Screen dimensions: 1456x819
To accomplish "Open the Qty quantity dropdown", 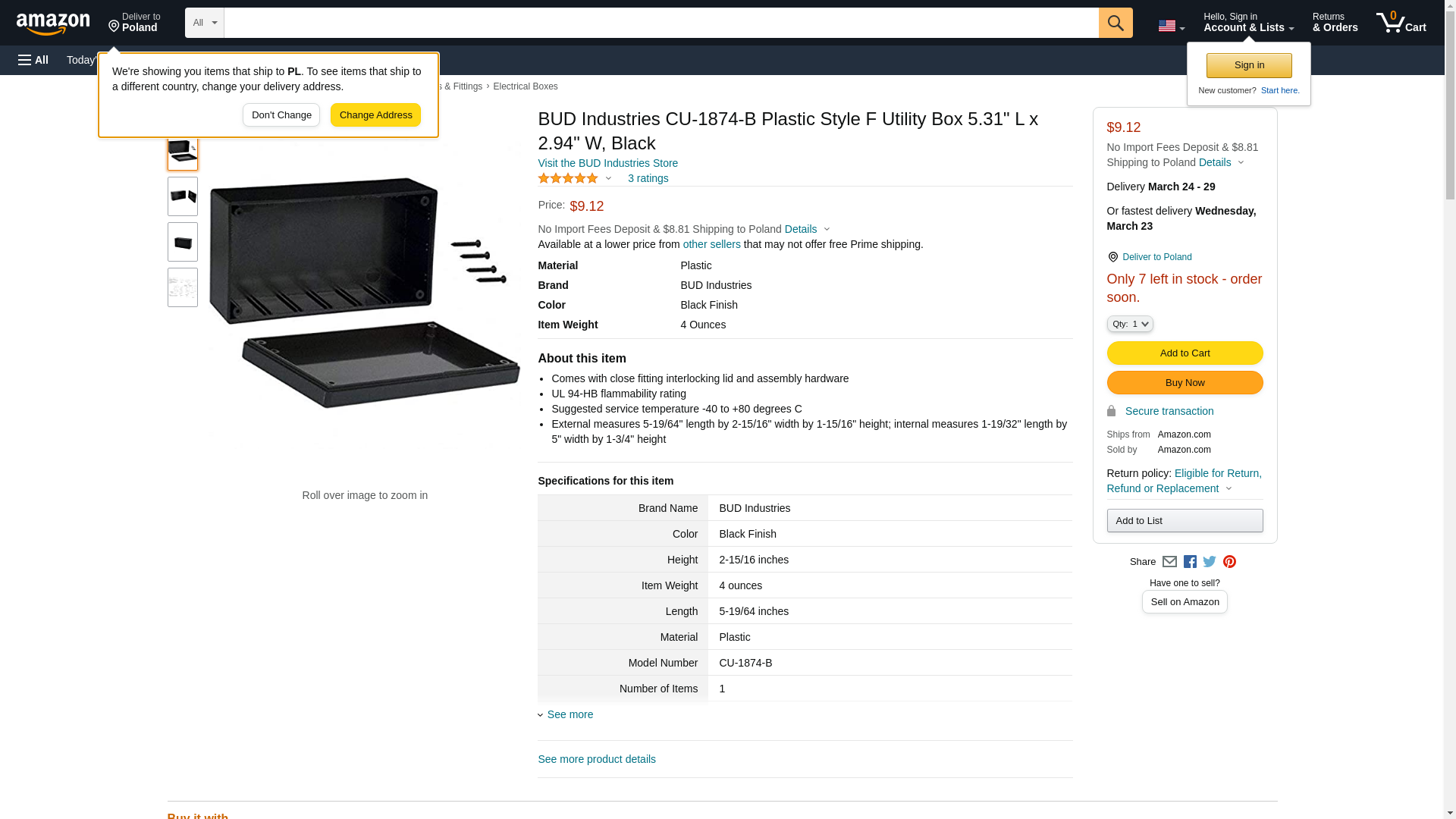I will [x=1129, y=324].
